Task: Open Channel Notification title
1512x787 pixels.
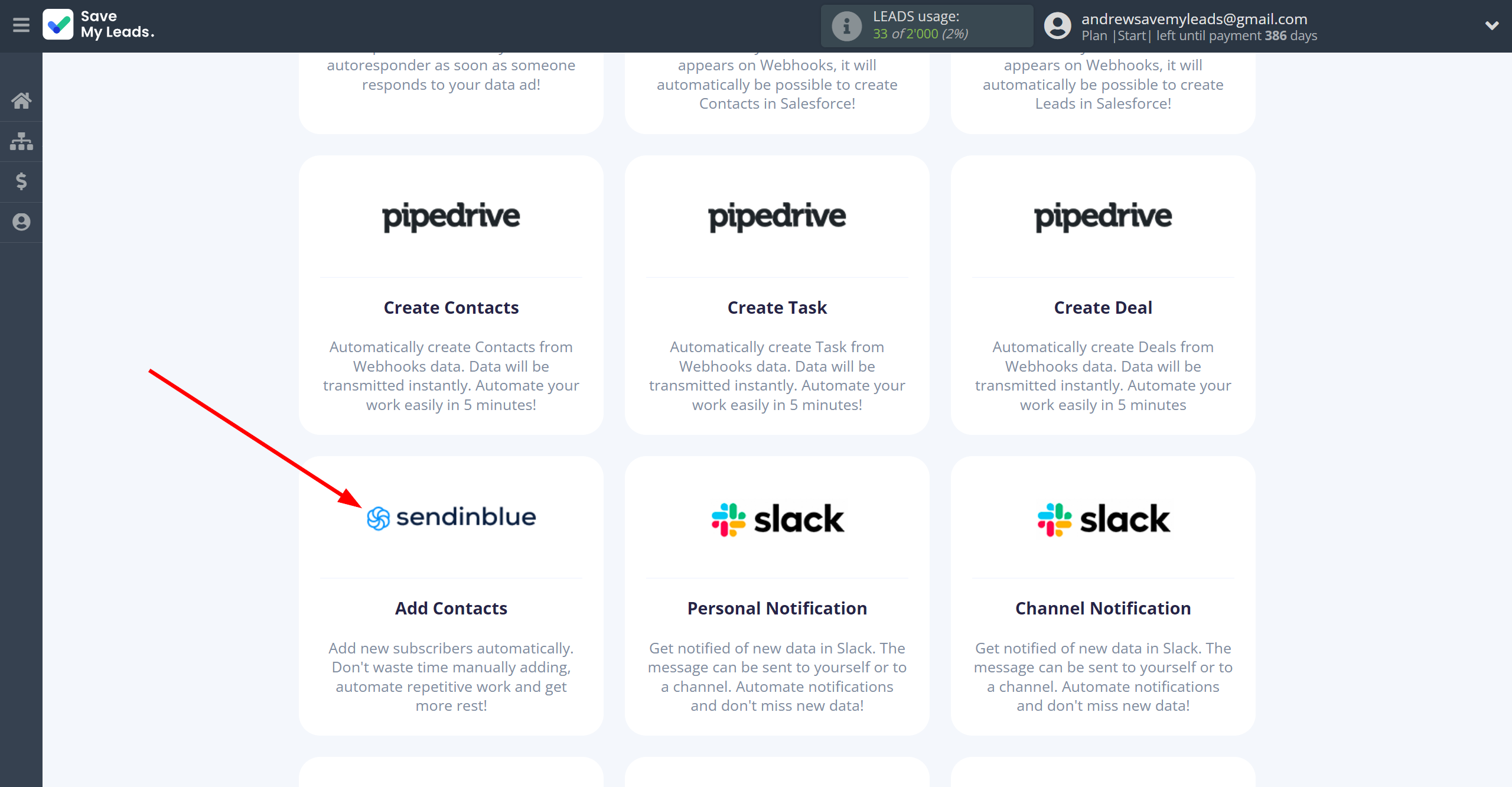Action: click(x=1103, y=609)
